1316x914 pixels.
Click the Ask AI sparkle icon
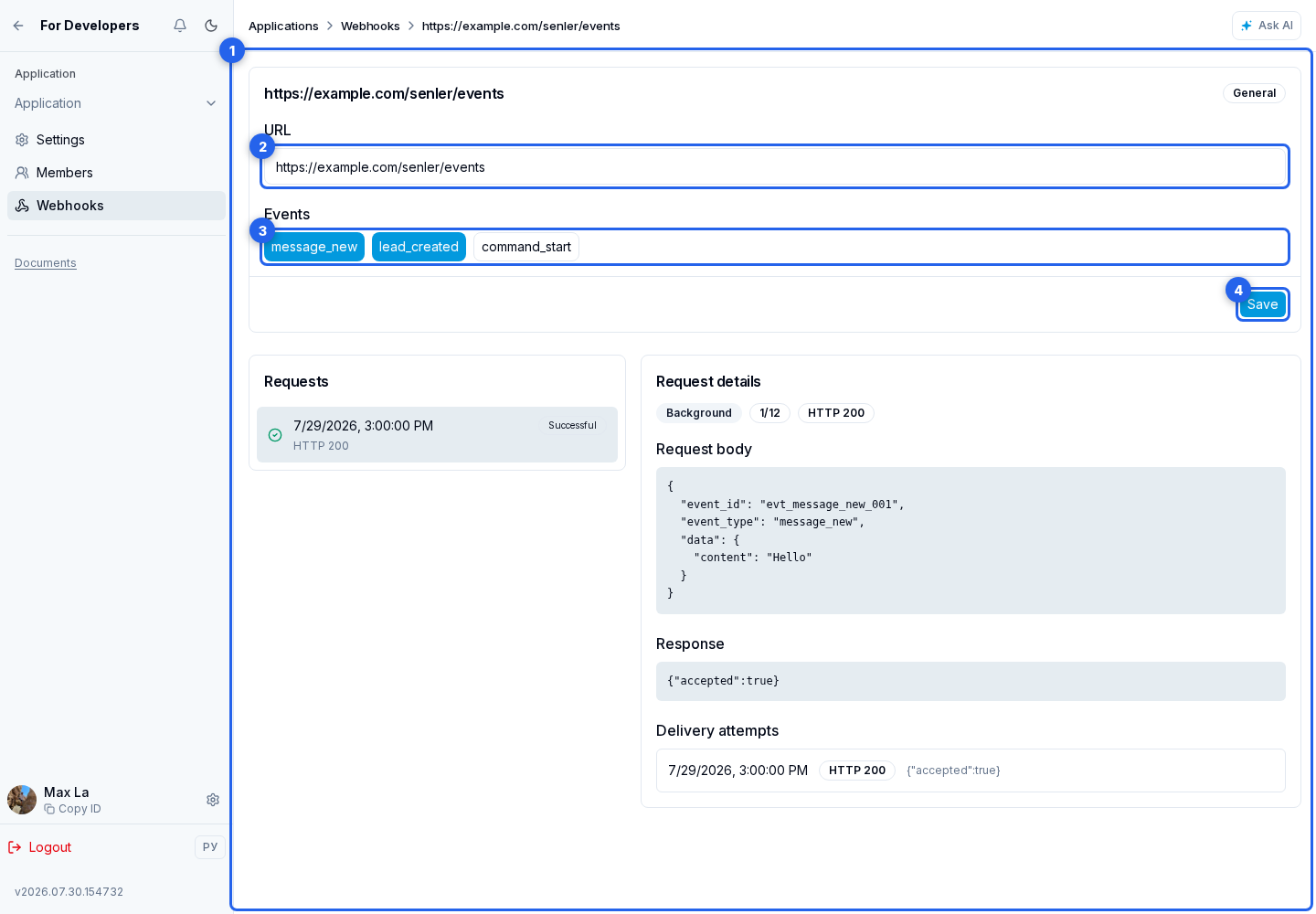click(x=1247, y=26)
